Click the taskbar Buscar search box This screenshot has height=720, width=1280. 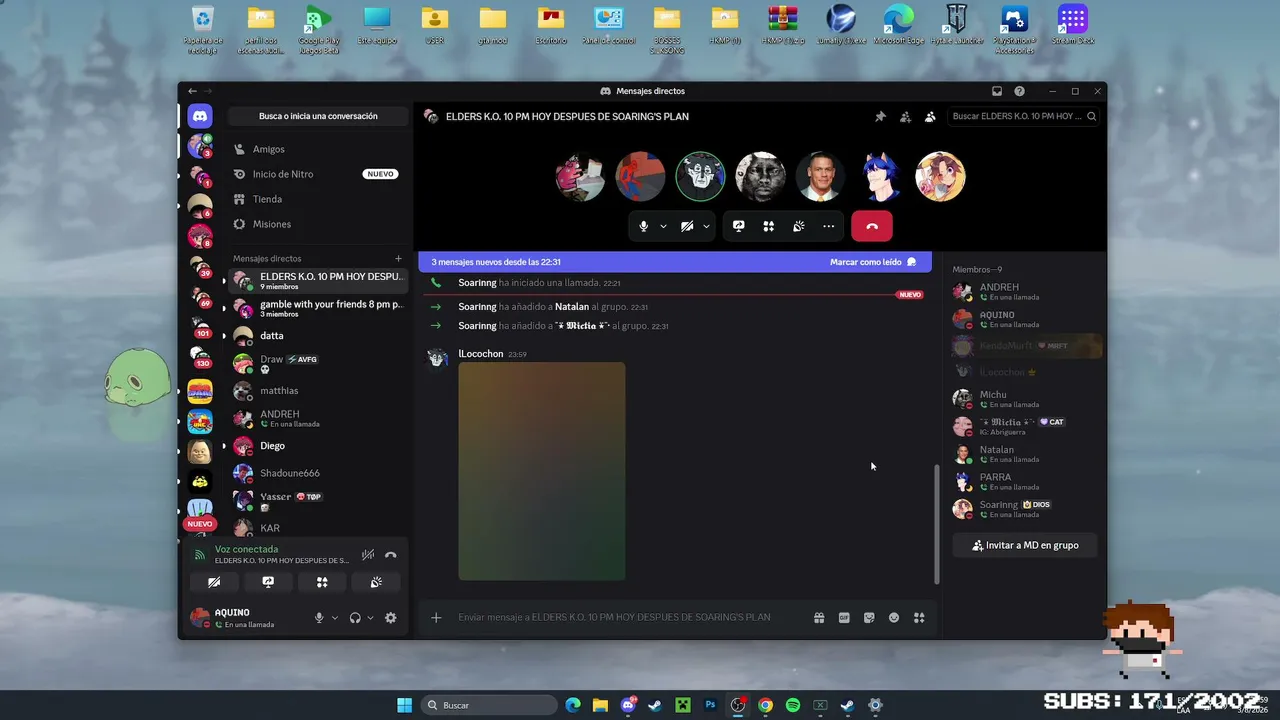489,705
